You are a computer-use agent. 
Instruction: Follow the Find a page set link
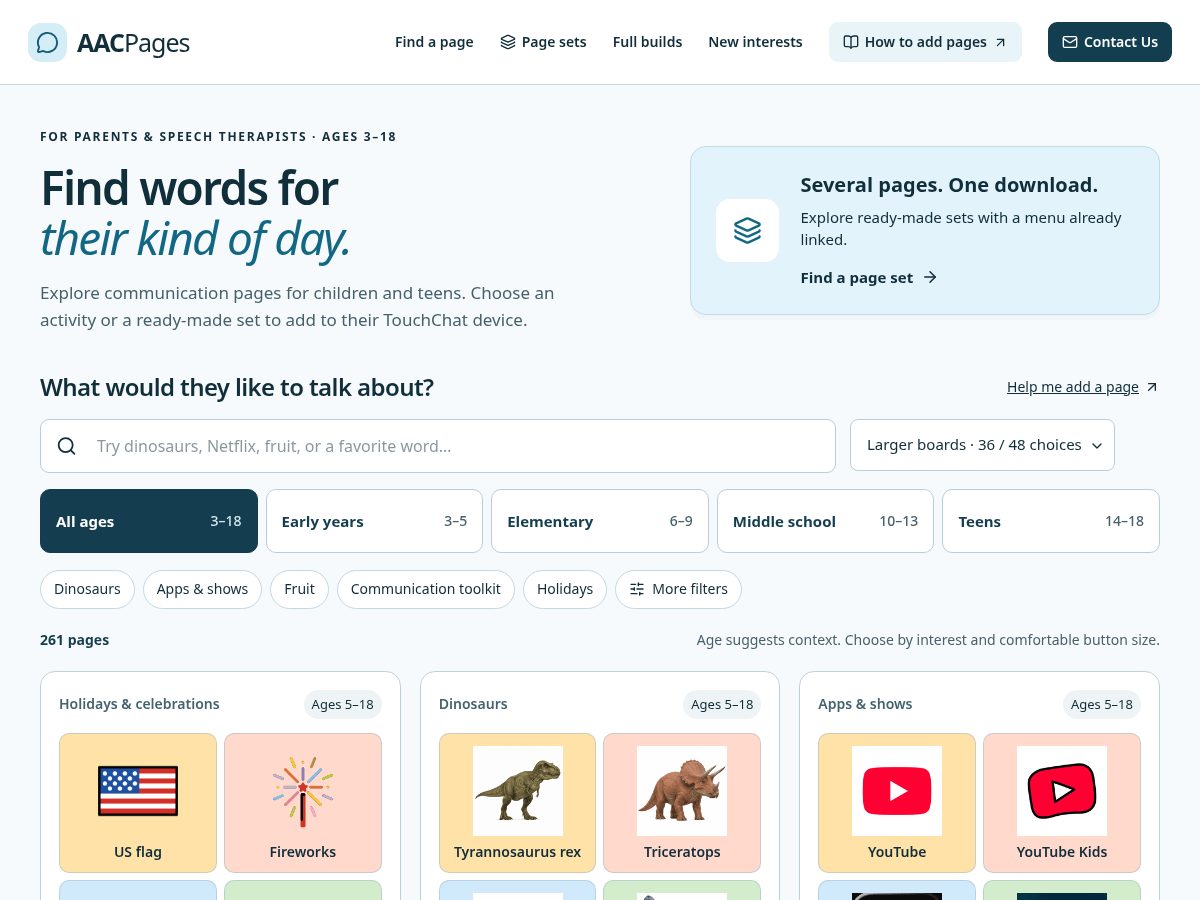[x=869, y=277]
